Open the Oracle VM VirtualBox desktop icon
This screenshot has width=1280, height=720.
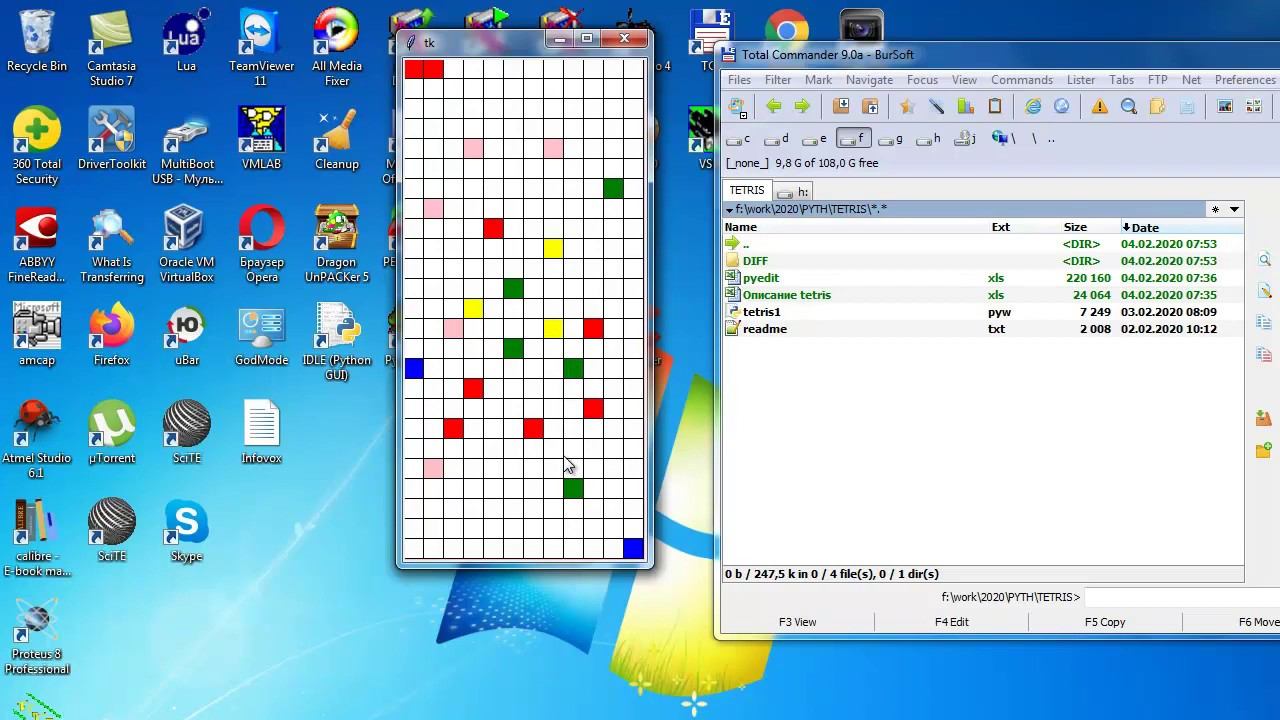coord(187,245)
